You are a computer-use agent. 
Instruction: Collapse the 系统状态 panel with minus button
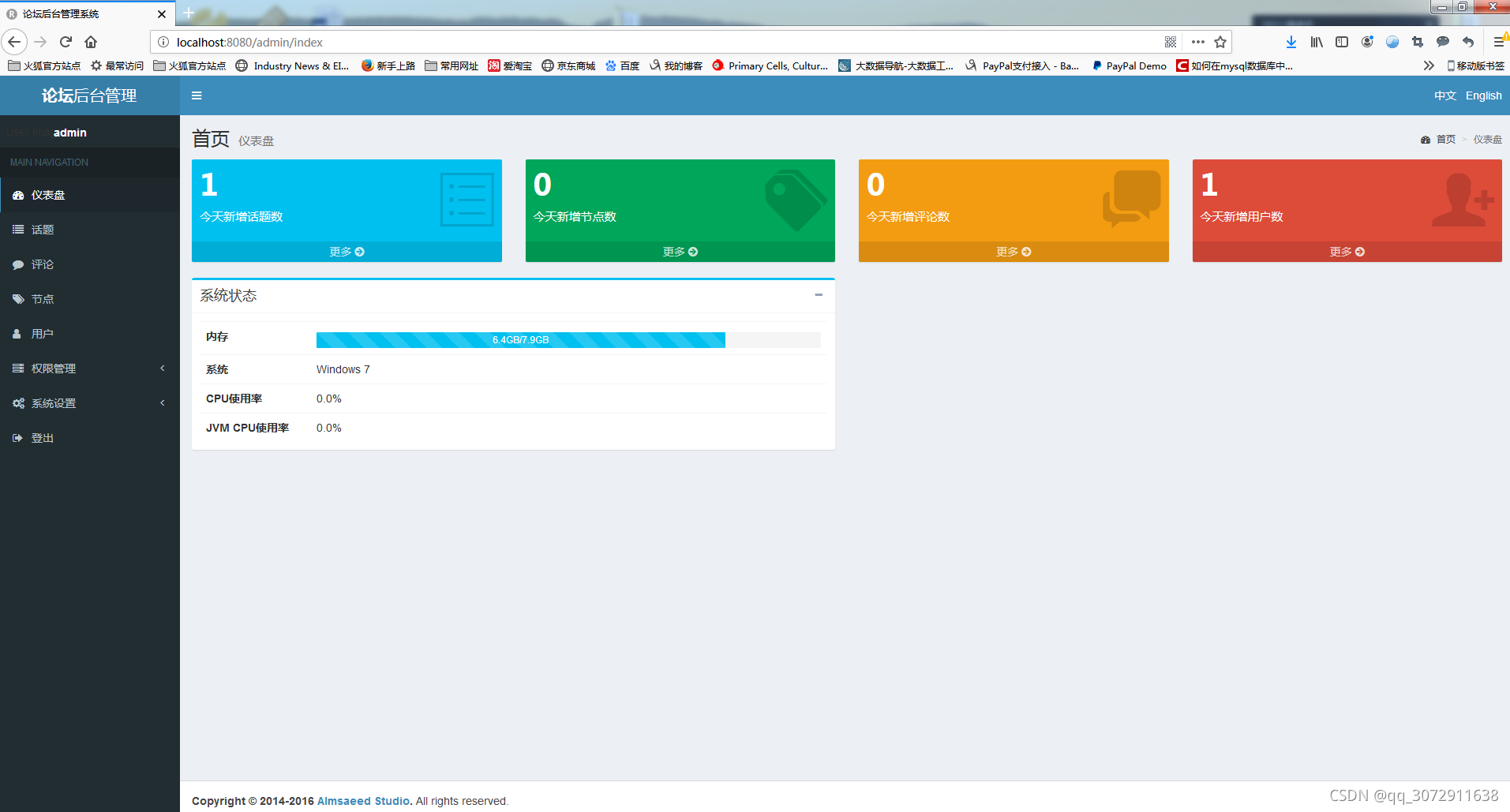pyautogui.click(x=819, y=295)
